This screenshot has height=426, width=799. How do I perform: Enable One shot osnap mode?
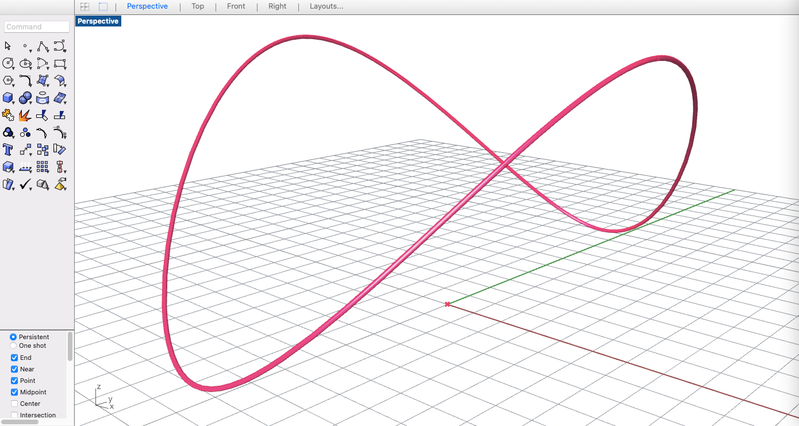click(x=13, y=345)
